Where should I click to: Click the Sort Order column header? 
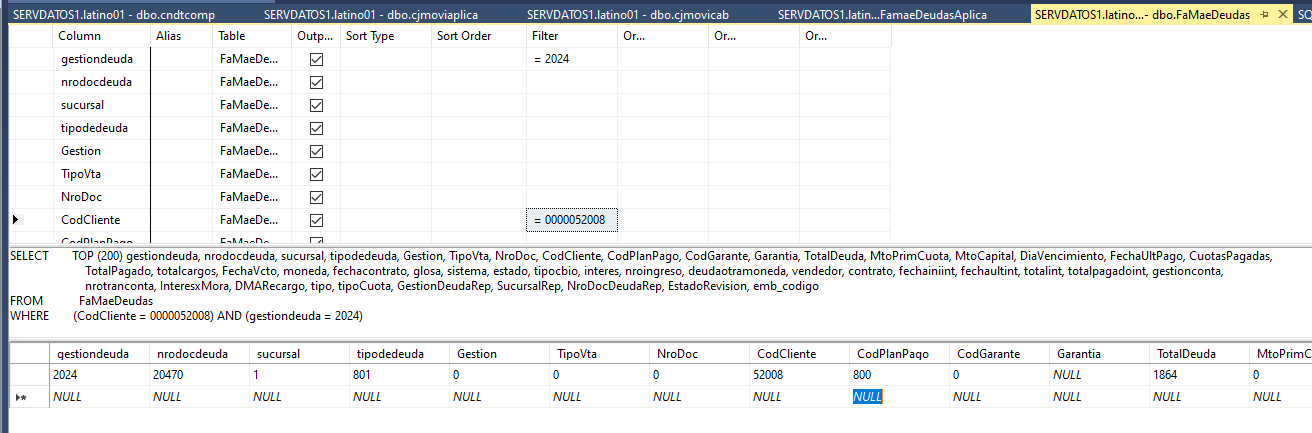(478, 36)
